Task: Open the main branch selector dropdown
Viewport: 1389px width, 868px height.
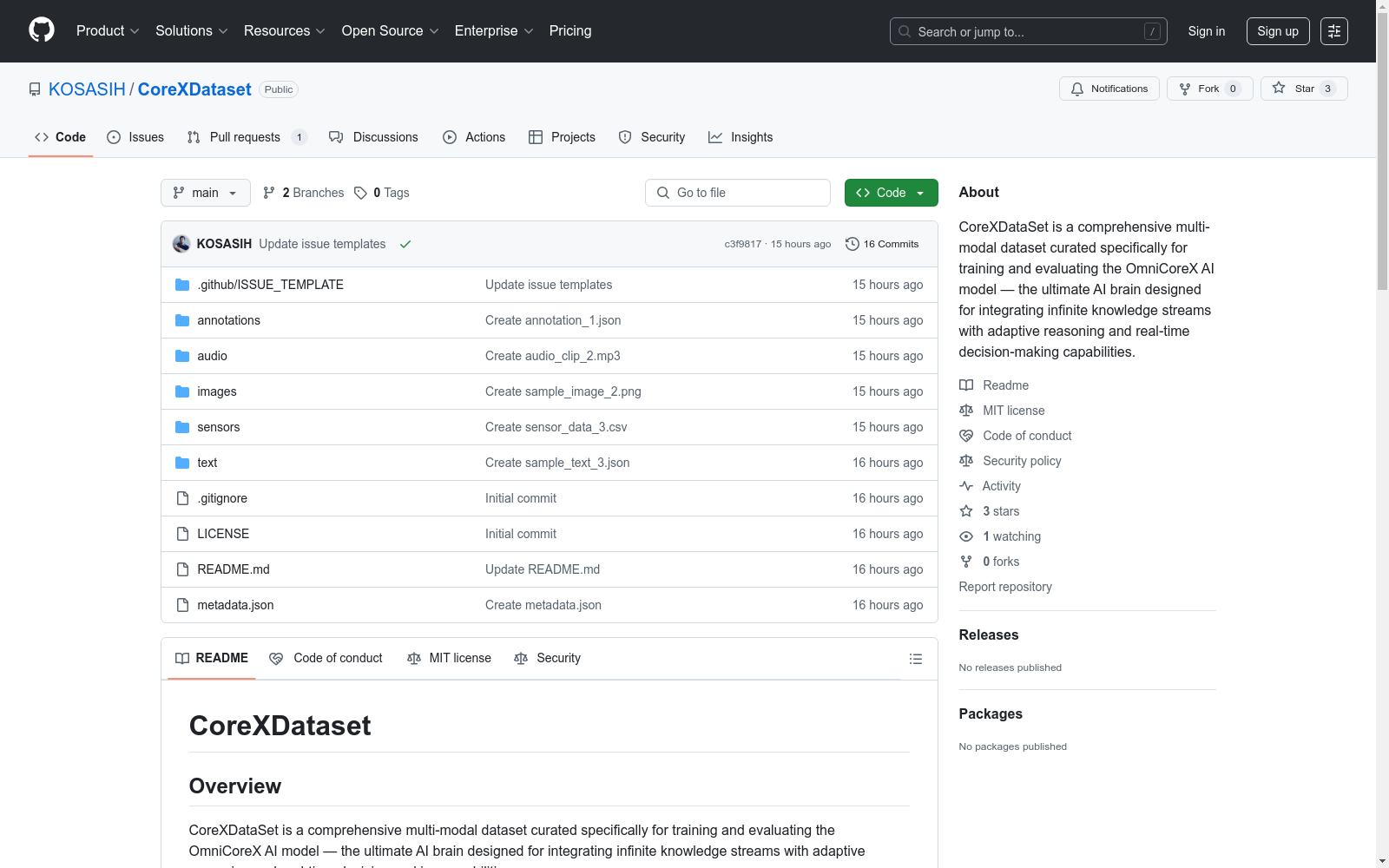Action: click(x=206, y=193)
